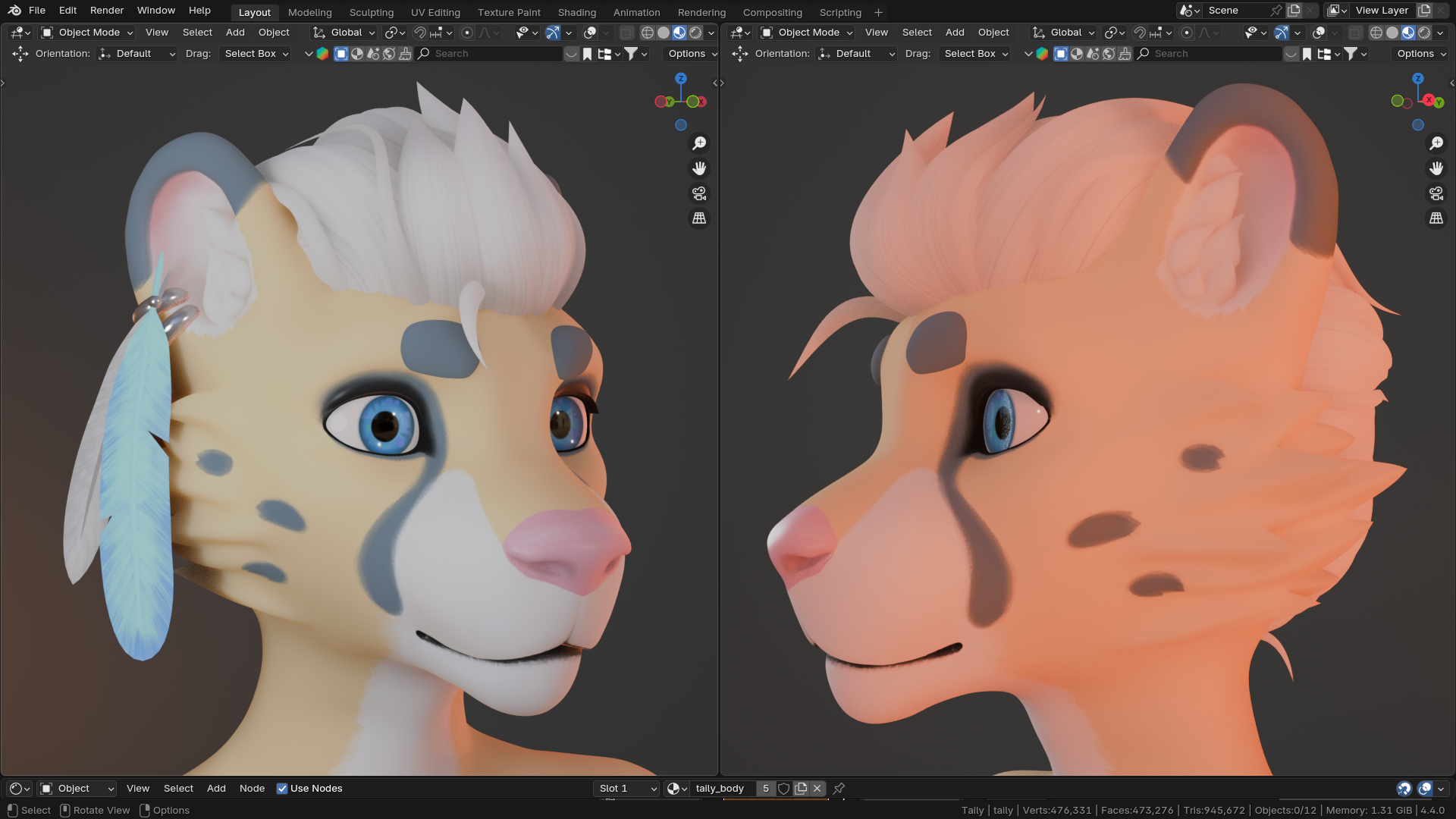The width and height of the screenshot is (1456, 819).
Task: Open Object Mode dropdown in left viewport
Action: 87,33
